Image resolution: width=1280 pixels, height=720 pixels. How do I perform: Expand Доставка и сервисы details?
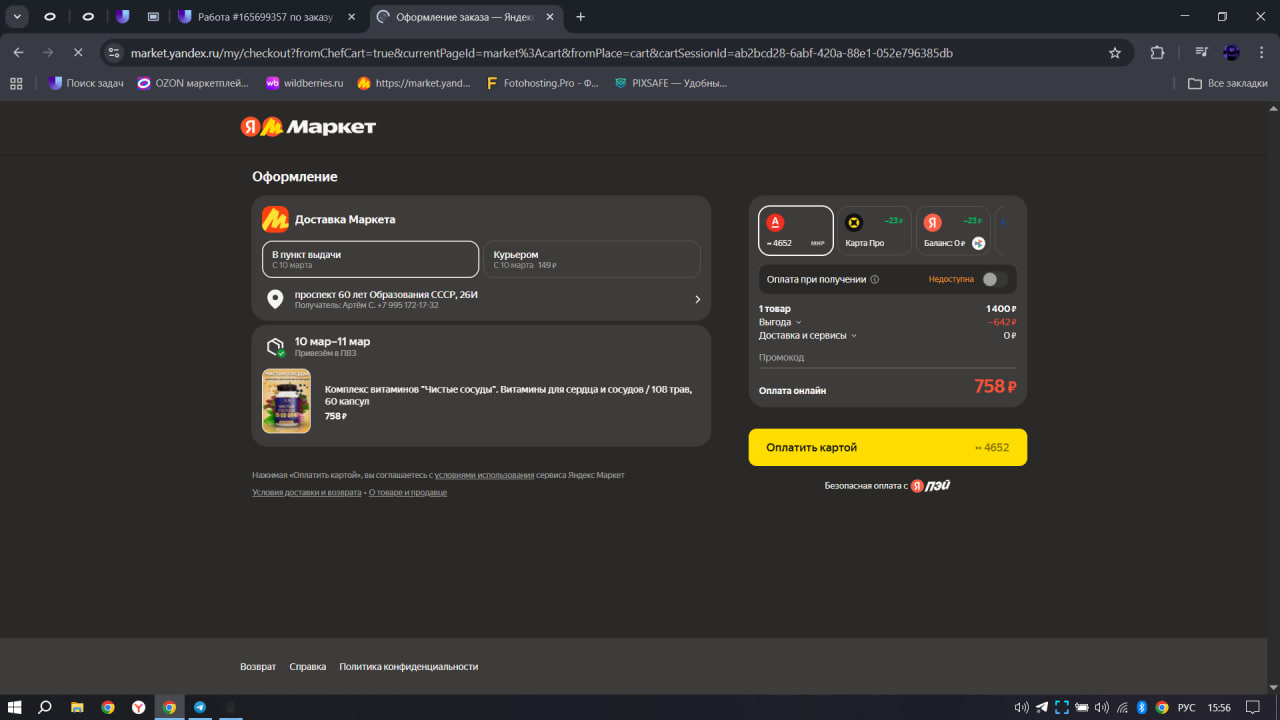(808, 336)
